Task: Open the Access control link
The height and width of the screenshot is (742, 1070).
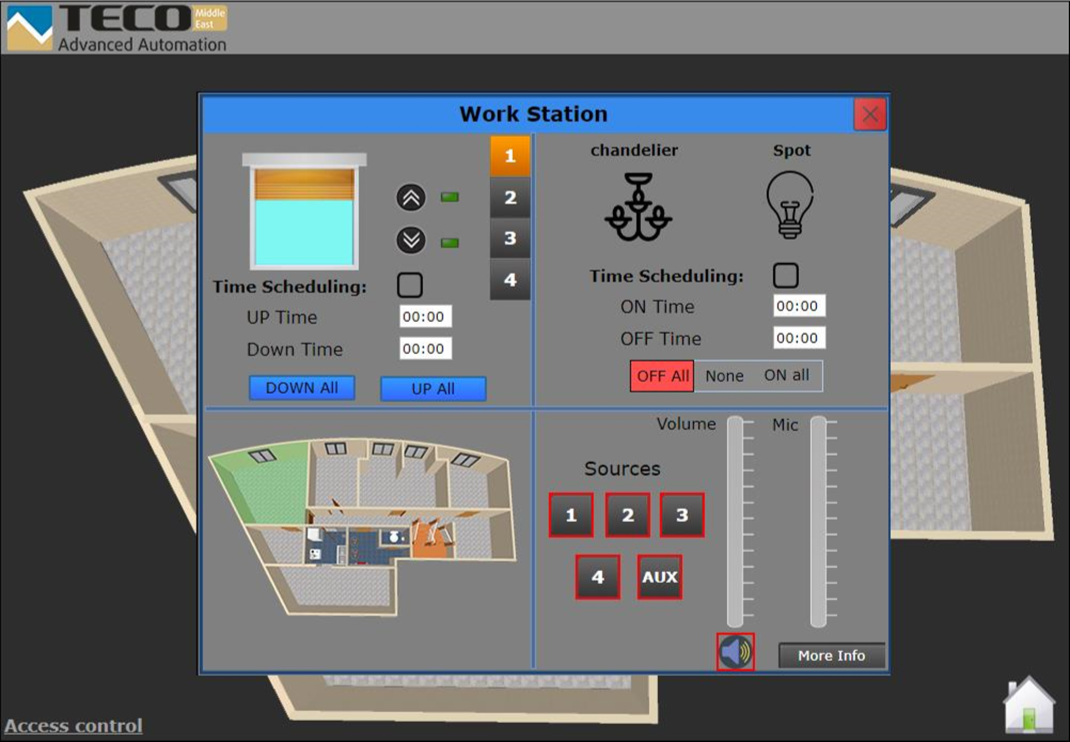Action: pyautogui.click(x=74, y=726)
